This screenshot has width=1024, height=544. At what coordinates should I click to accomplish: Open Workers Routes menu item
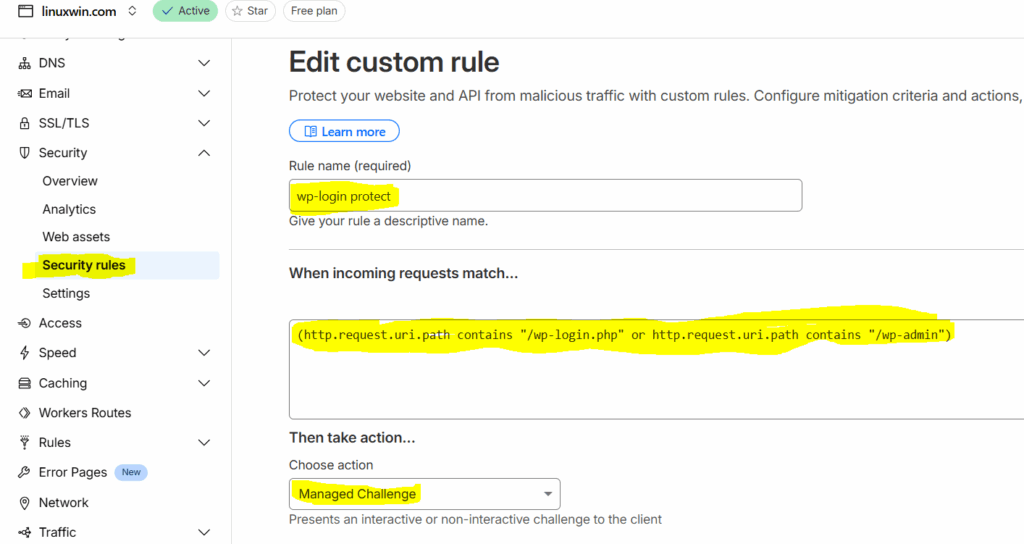pyautogui.click(x=85, y=413)
